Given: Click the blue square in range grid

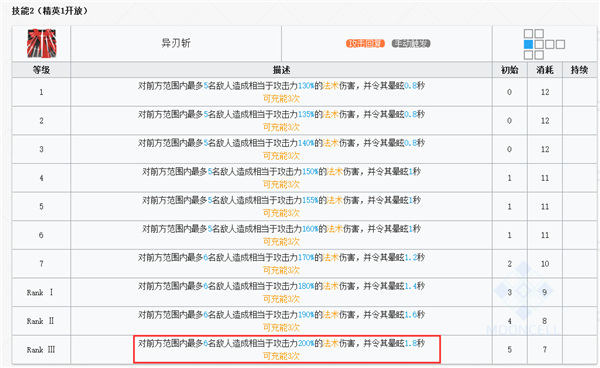Looking at the screenshot, I should (x=528, y=44).
